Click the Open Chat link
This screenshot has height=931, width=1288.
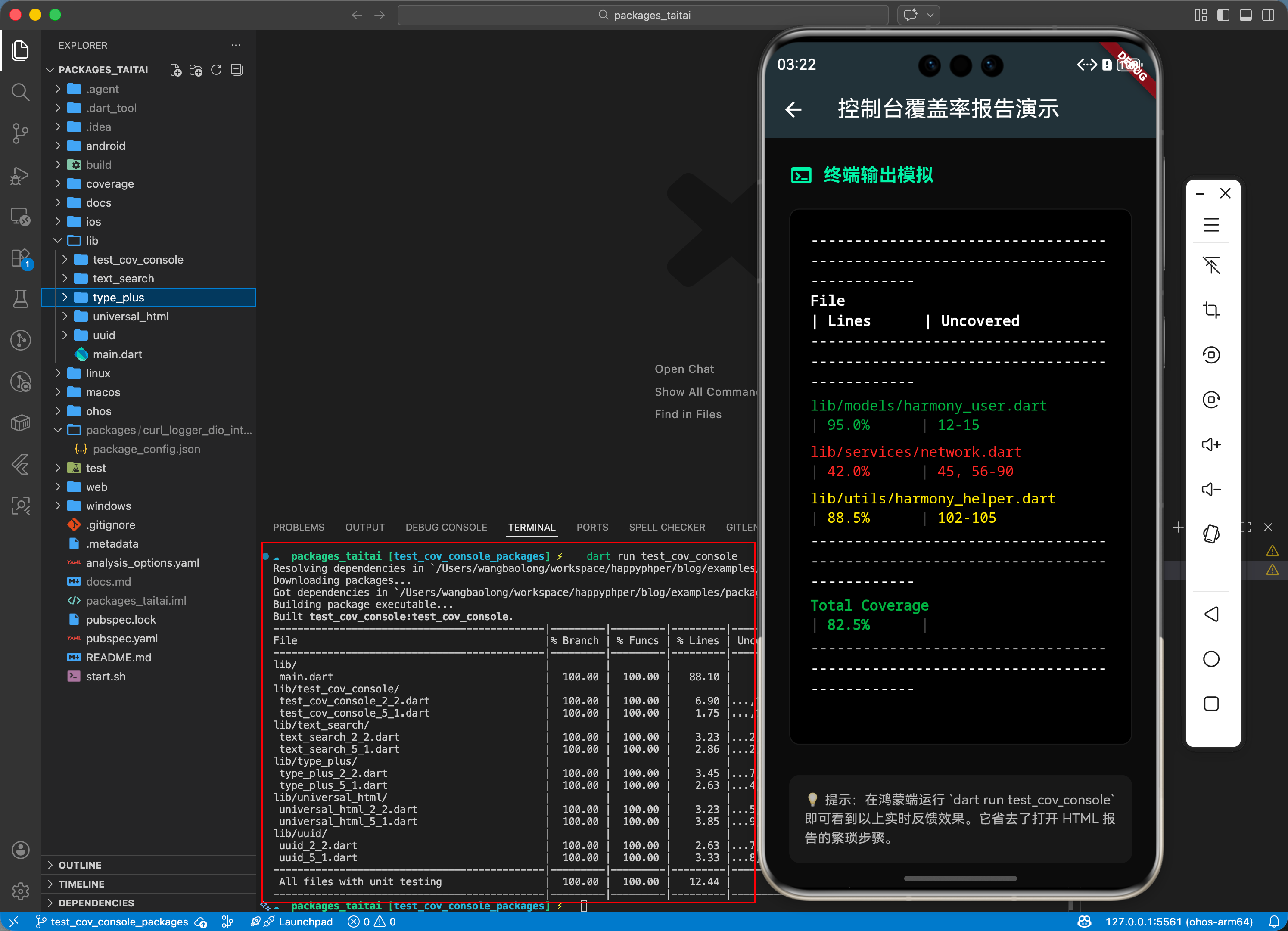(x=684, y=369)
